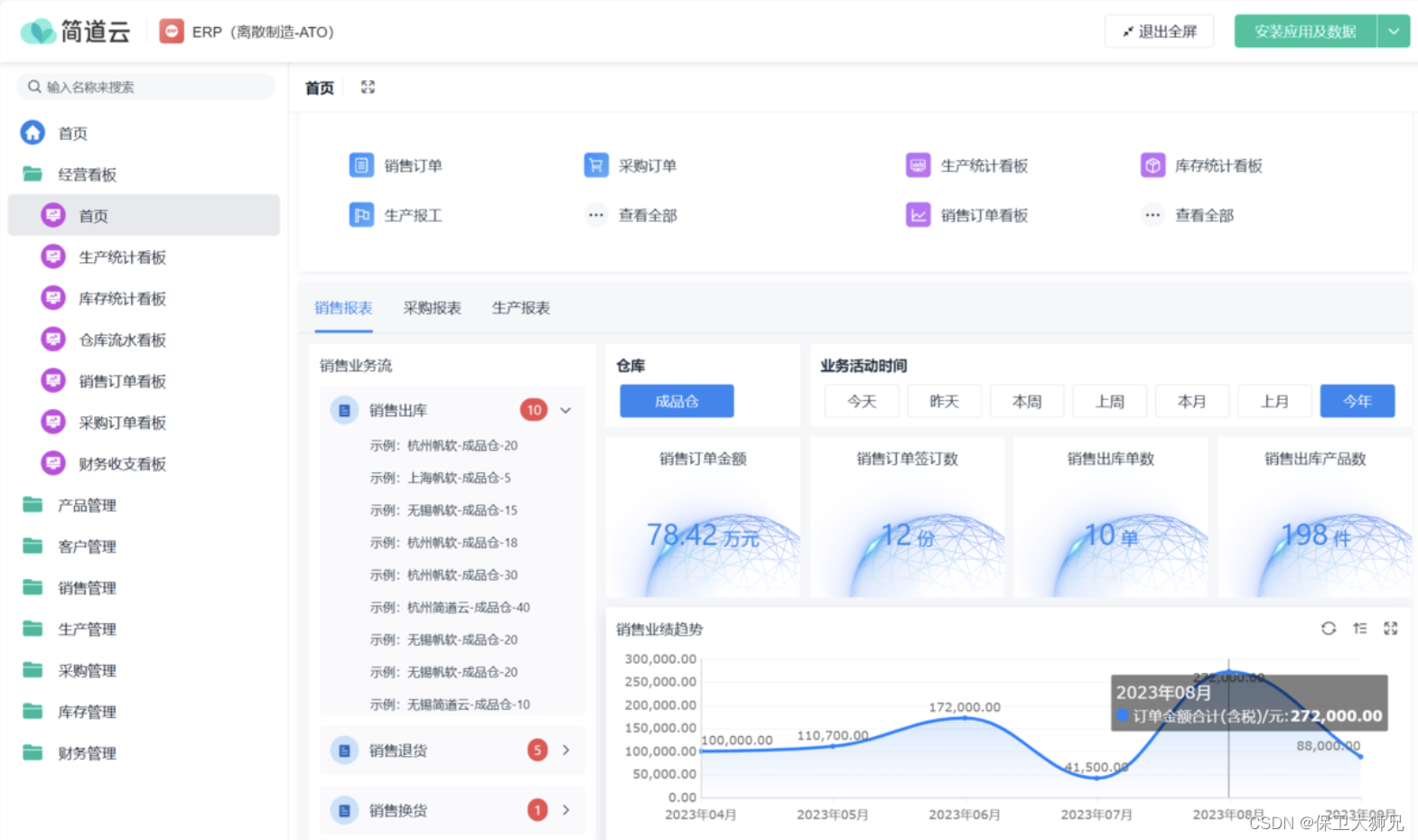Click the 查看全部 dots icon beside 生产报工
Screen dimensions: 1418x840
tap(596, 215)
